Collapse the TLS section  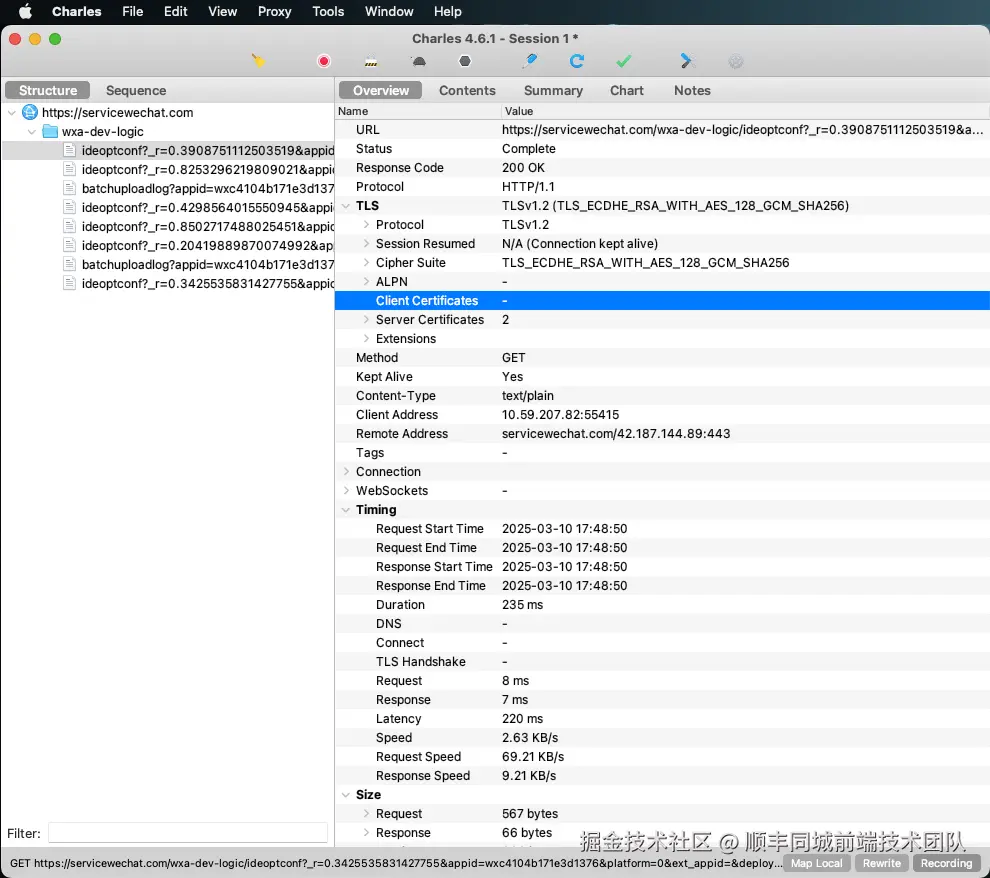pyautogui.click(x=345, y=206)
